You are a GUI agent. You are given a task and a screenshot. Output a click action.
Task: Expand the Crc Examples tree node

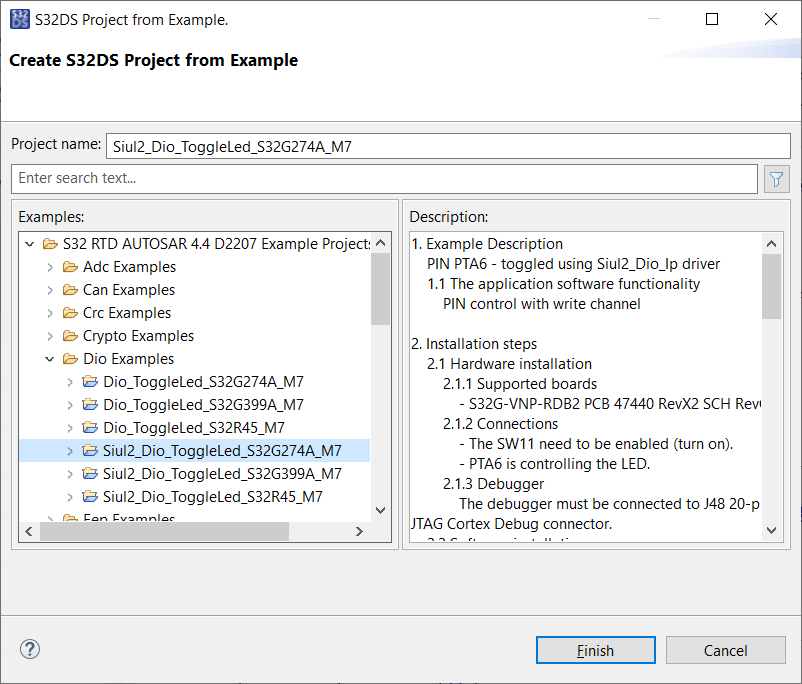tap(49, 313)
